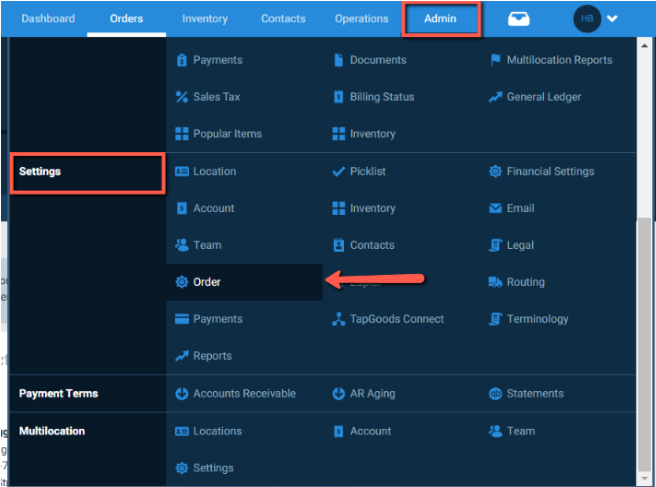Image resolution: width=656 pixels, height=487 pixels.
Task: Click the TapGoods Connect network icon
Action: 338,319
